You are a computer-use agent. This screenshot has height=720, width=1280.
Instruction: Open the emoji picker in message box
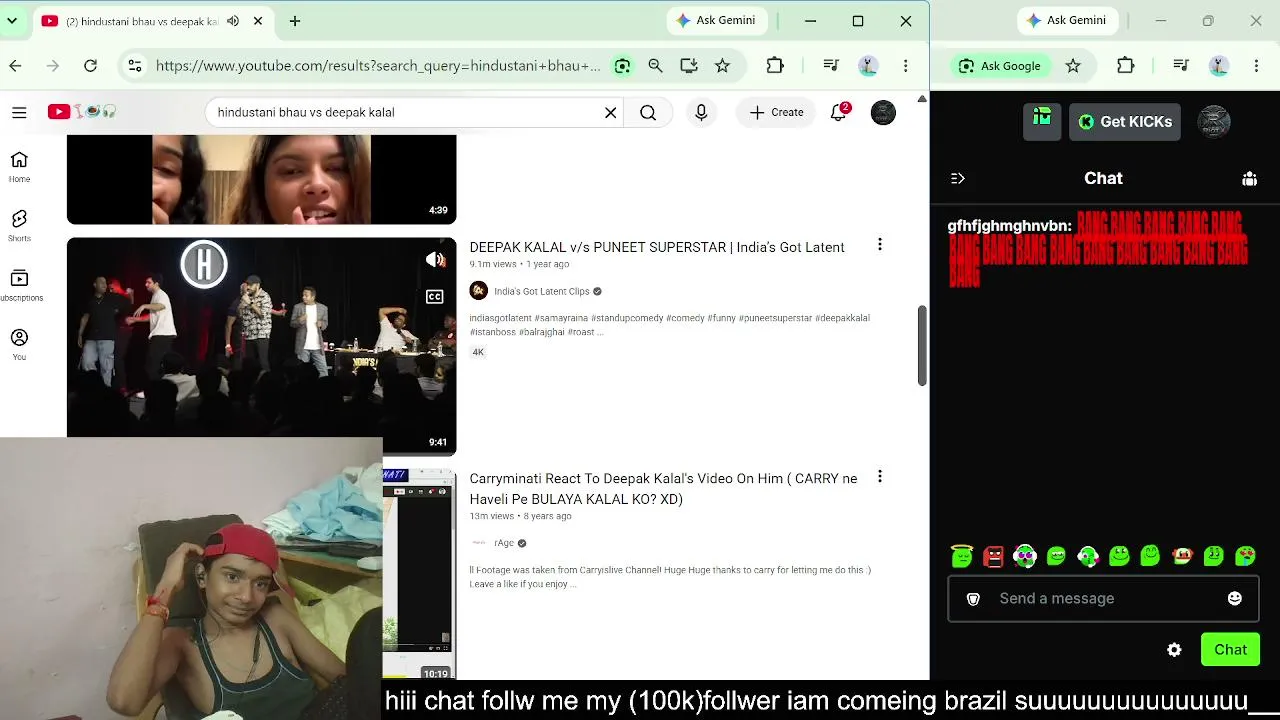(x=1235, y=598)
